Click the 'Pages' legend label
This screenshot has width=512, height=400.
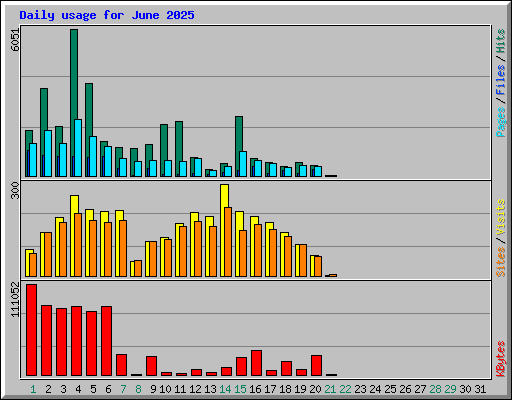point(500,121)
